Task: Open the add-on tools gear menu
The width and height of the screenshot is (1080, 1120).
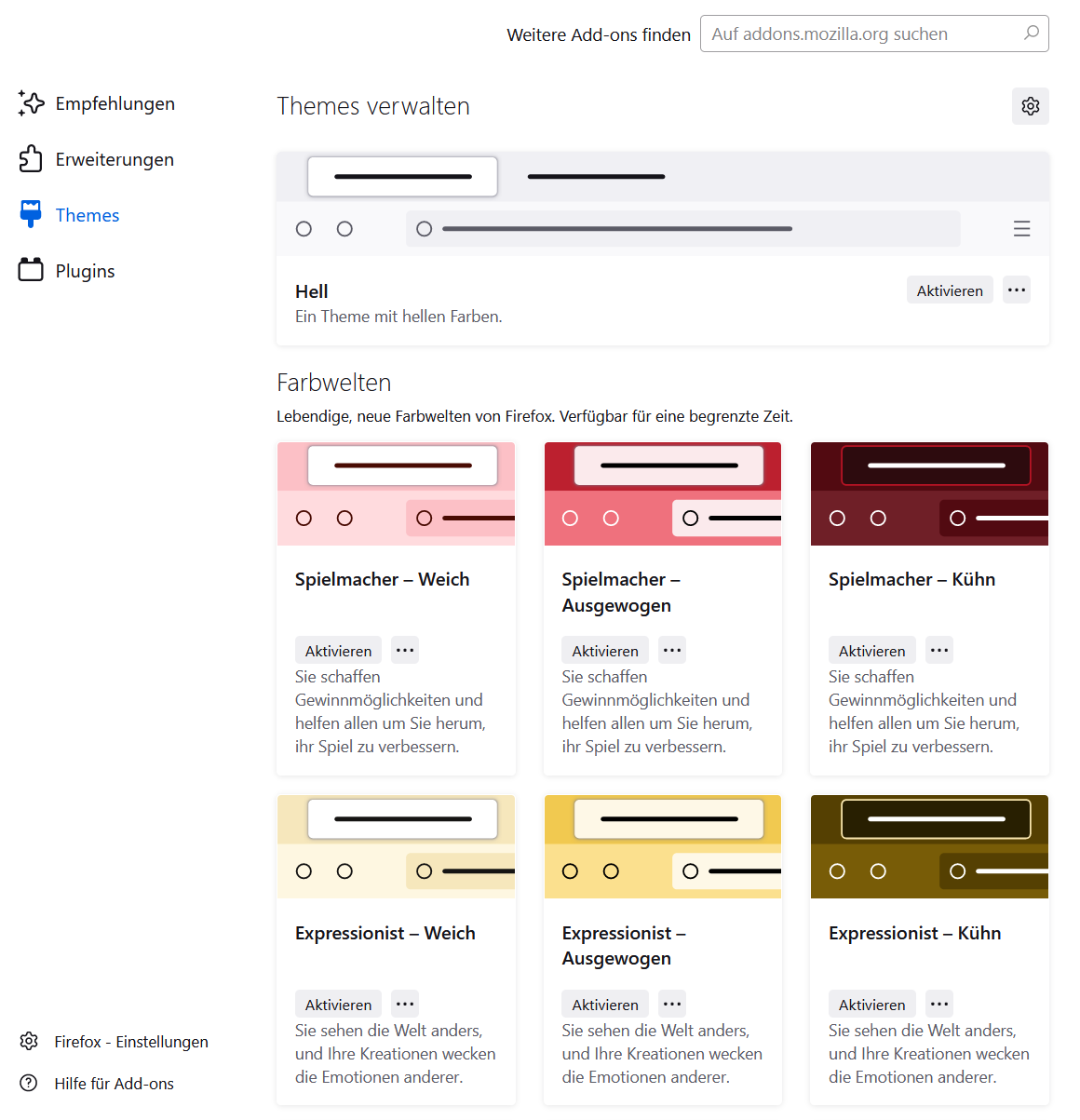Action: tap(1030, 106)
